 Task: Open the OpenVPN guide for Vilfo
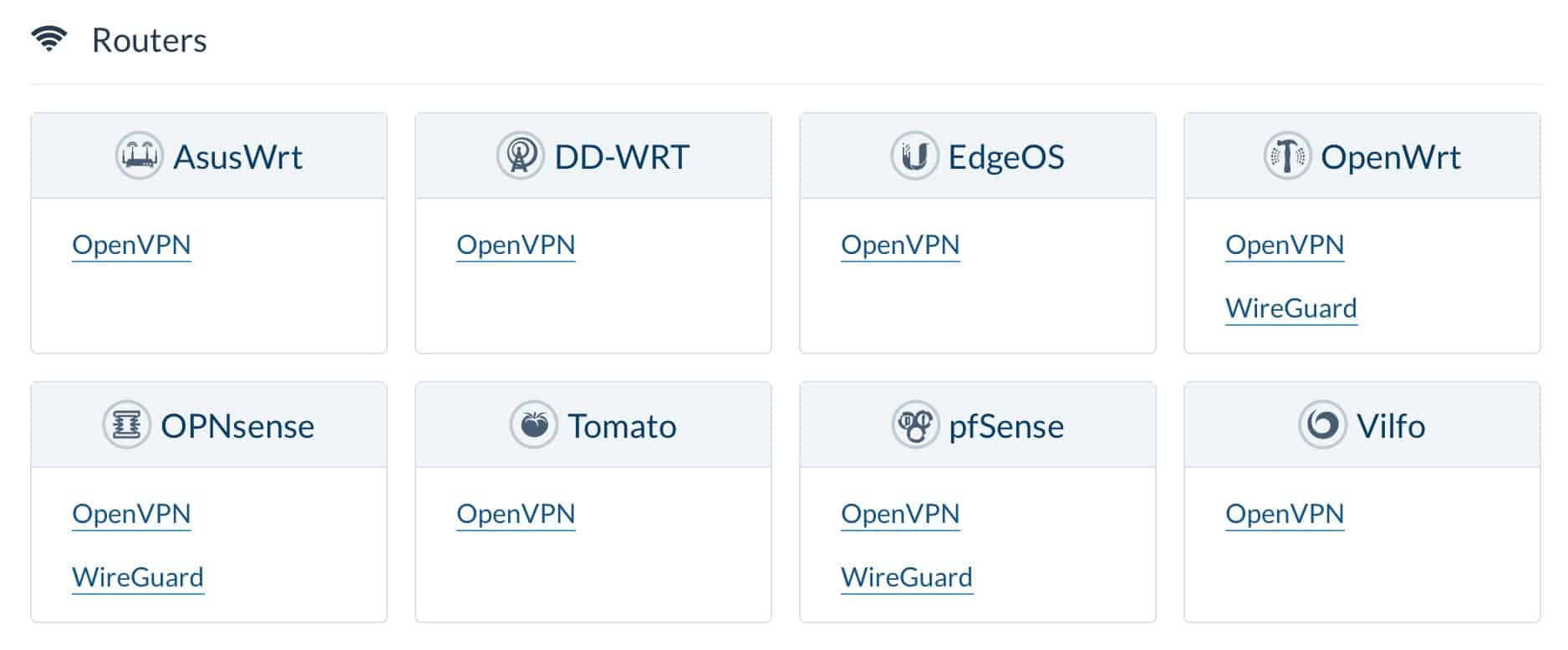pyautogui.click(x=1285, y=514)
